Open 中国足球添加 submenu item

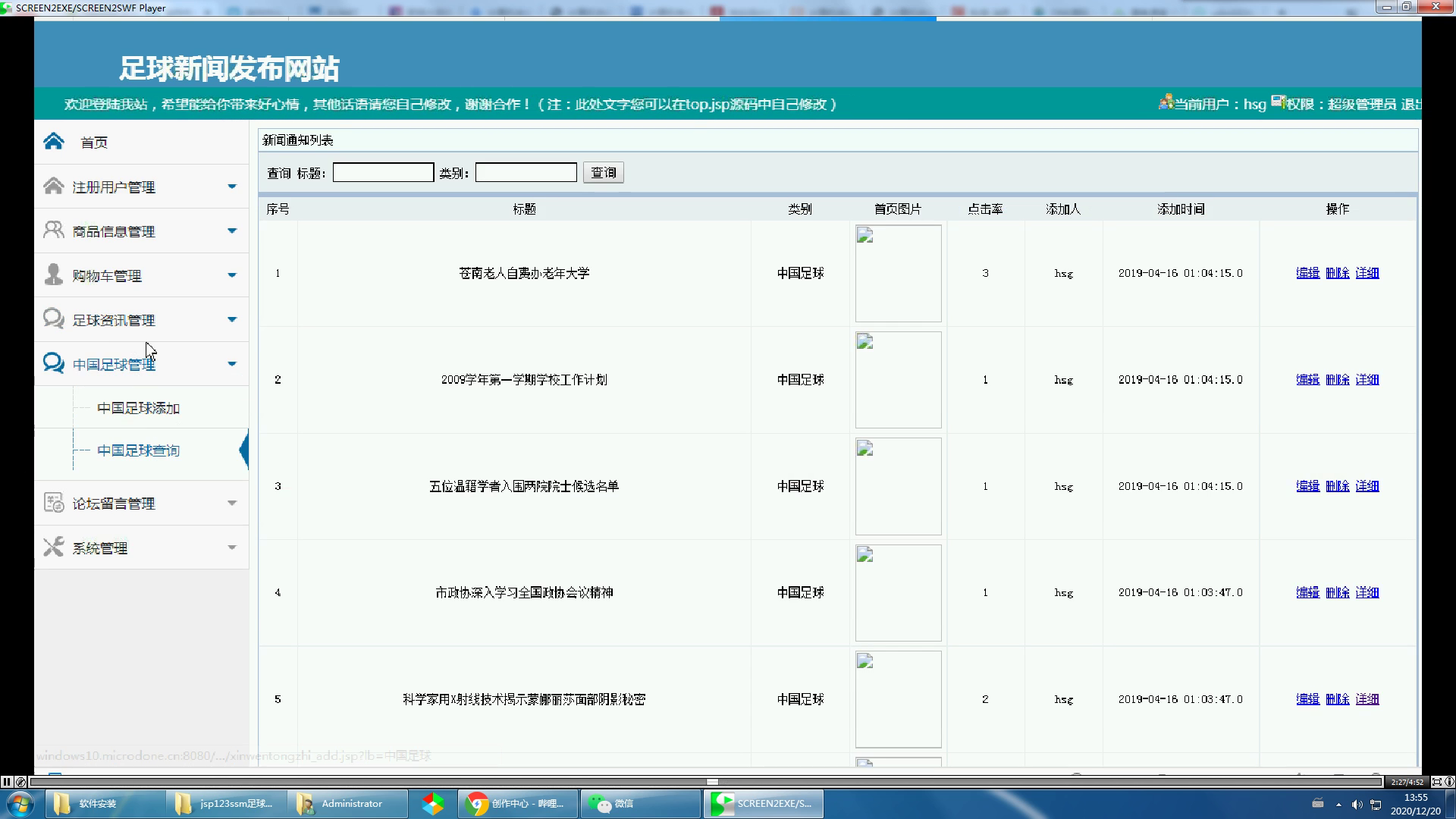138,408
